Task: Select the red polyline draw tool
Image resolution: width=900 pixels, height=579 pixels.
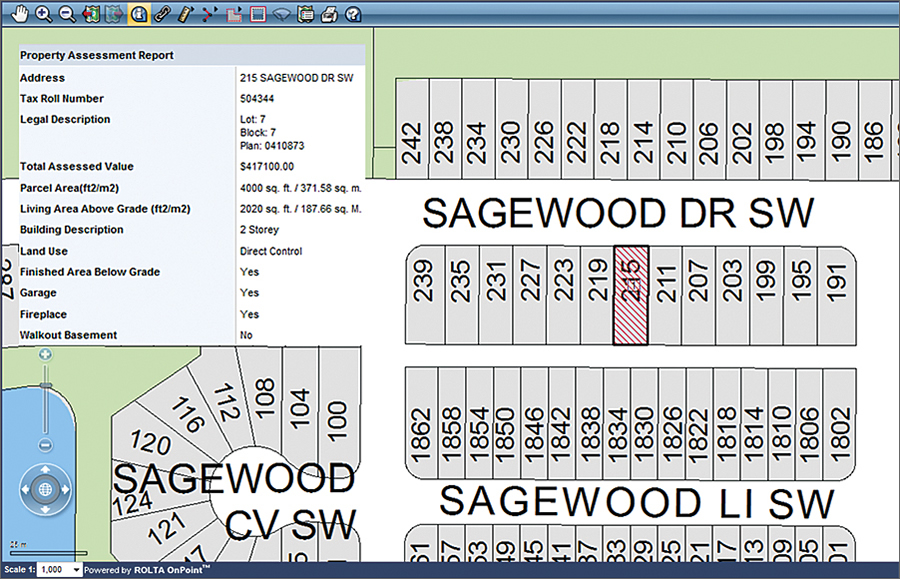Action: point(210,14)
